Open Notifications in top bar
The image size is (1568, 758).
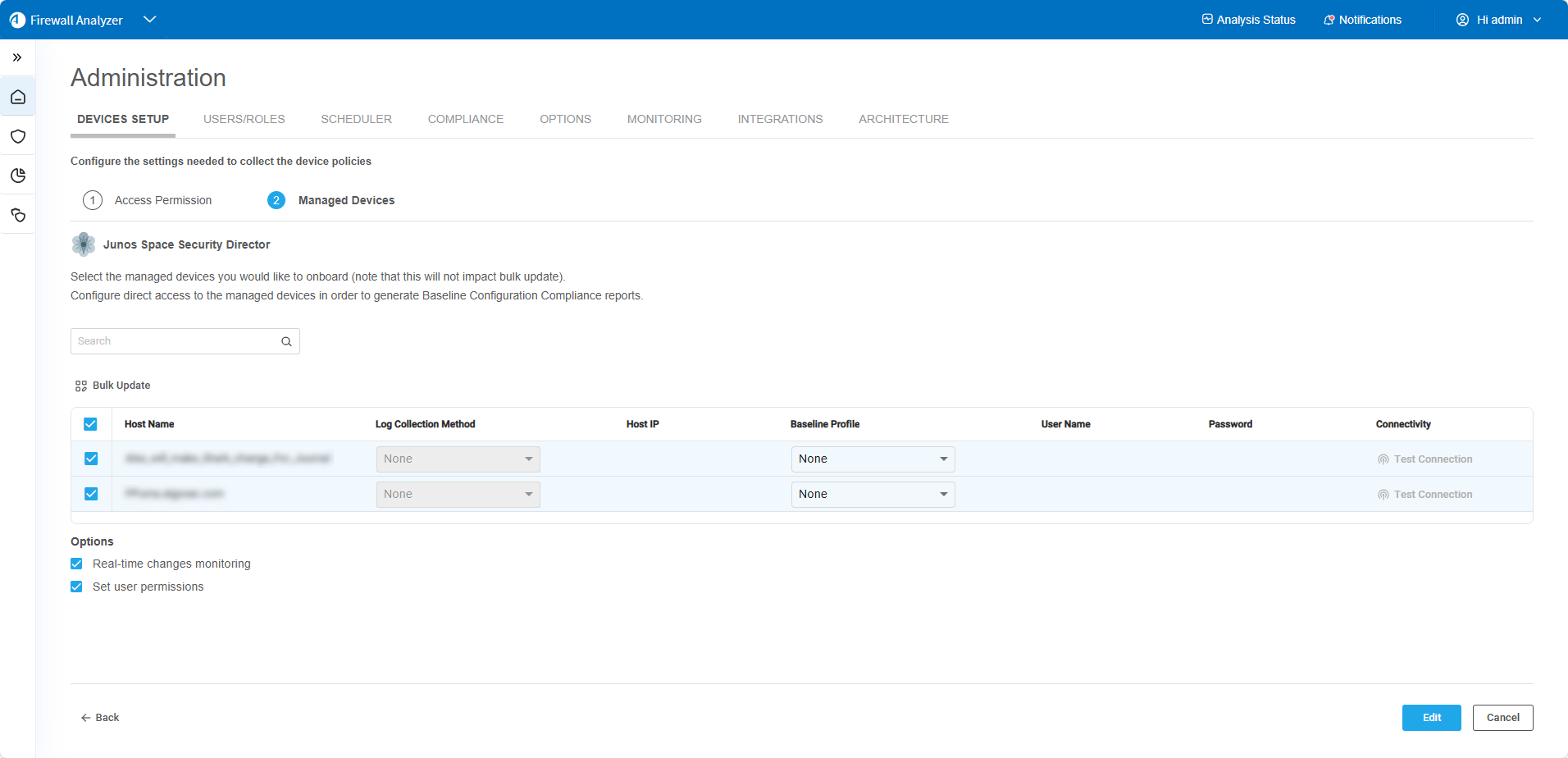(x=1362, y=20)
